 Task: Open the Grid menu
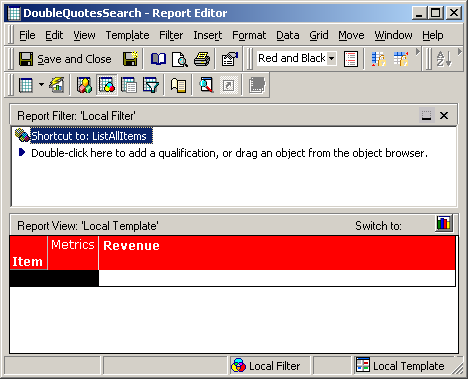click(319, 35)
